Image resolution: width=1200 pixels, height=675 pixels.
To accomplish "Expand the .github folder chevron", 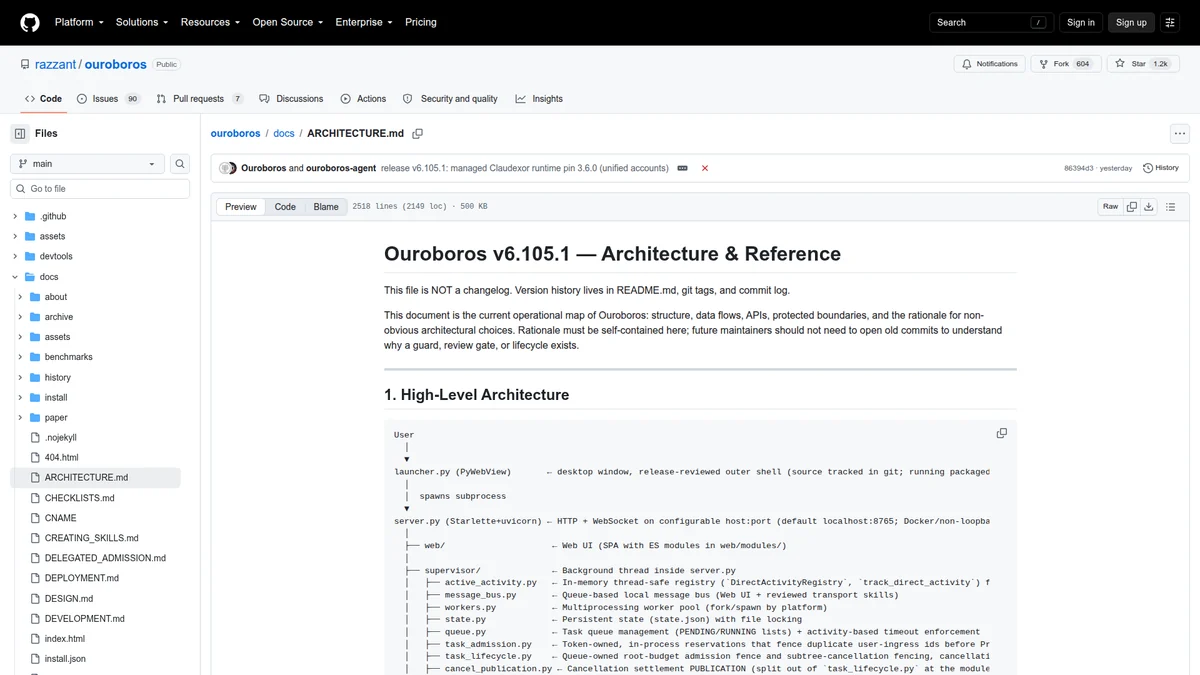I will tap(16, 216).
